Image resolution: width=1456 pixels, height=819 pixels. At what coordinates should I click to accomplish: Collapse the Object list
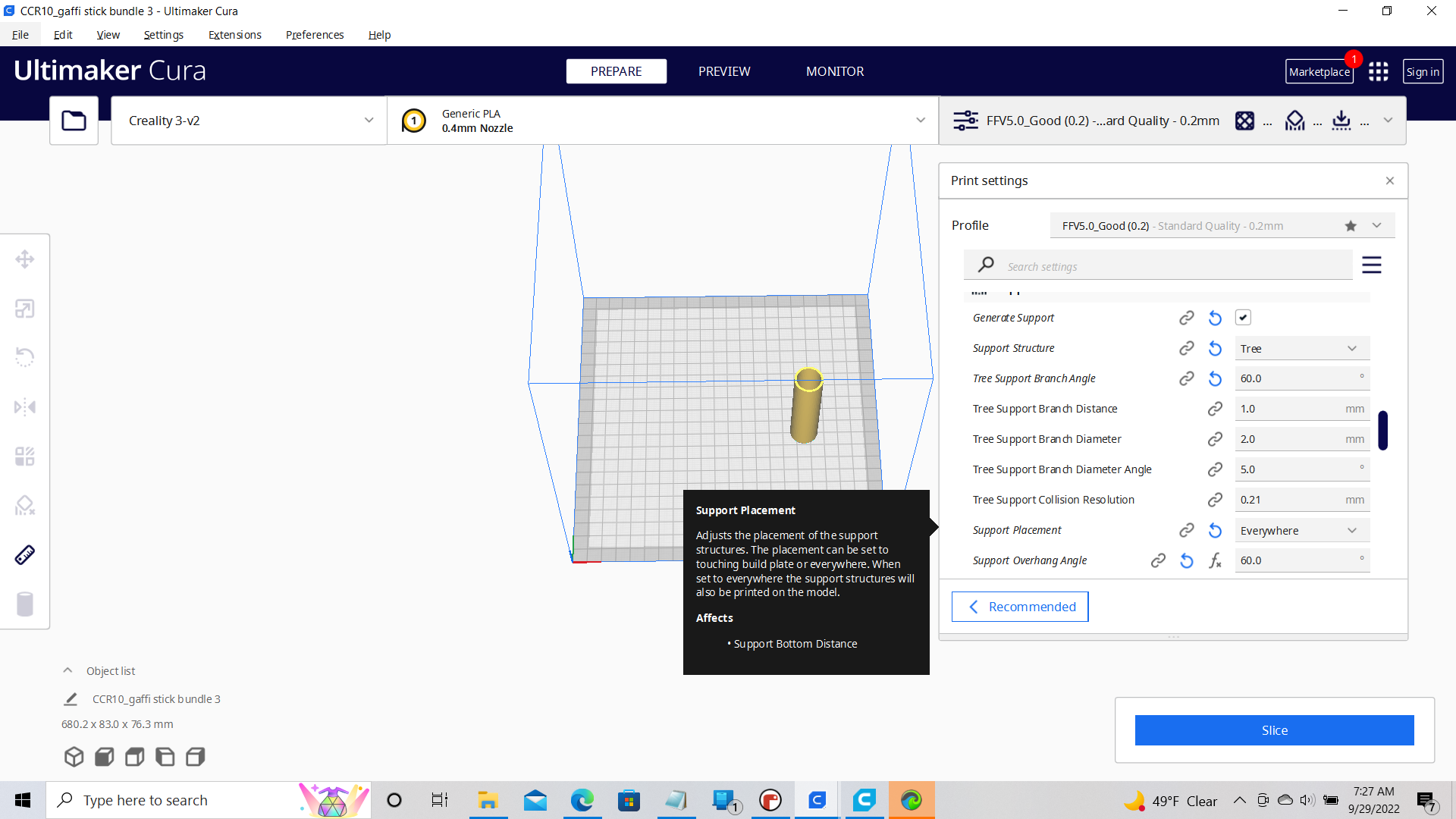[x=67, y=671]
